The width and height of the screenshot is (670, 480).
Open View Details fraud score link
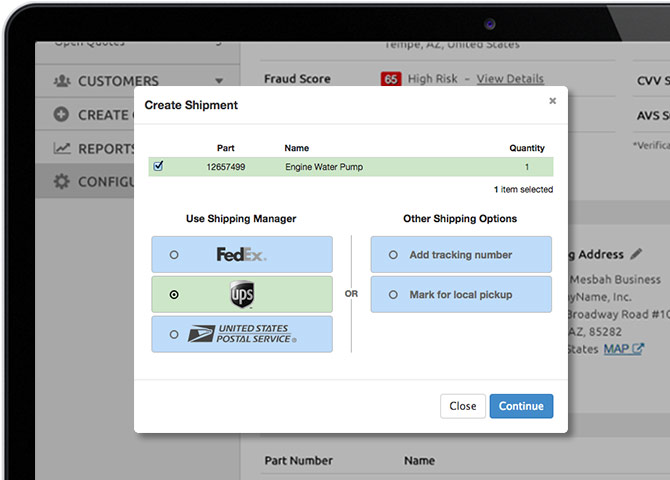[x=510, y=79]
